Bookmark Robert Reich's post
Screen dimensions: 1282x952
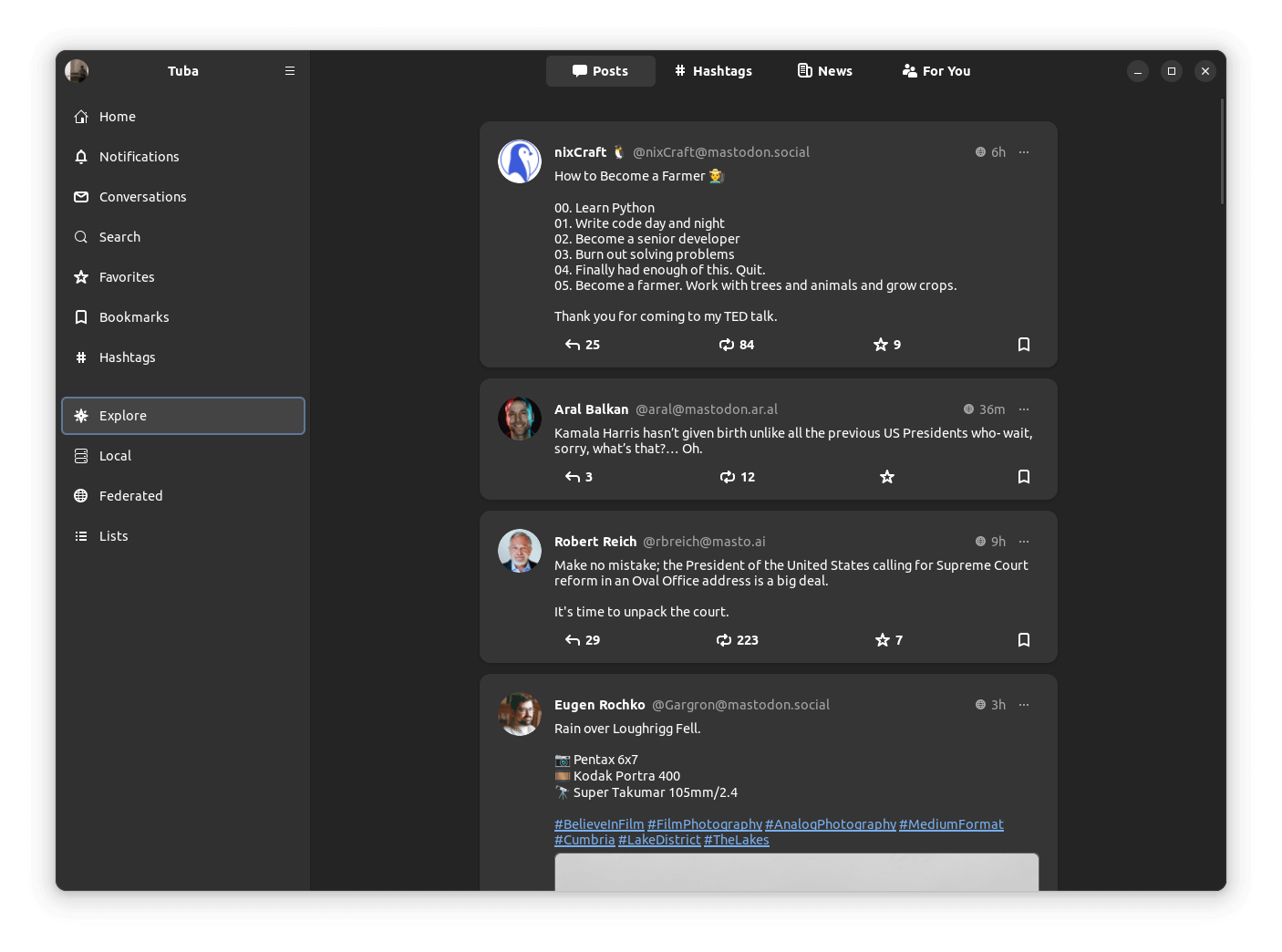click(x=1023, y=640)
